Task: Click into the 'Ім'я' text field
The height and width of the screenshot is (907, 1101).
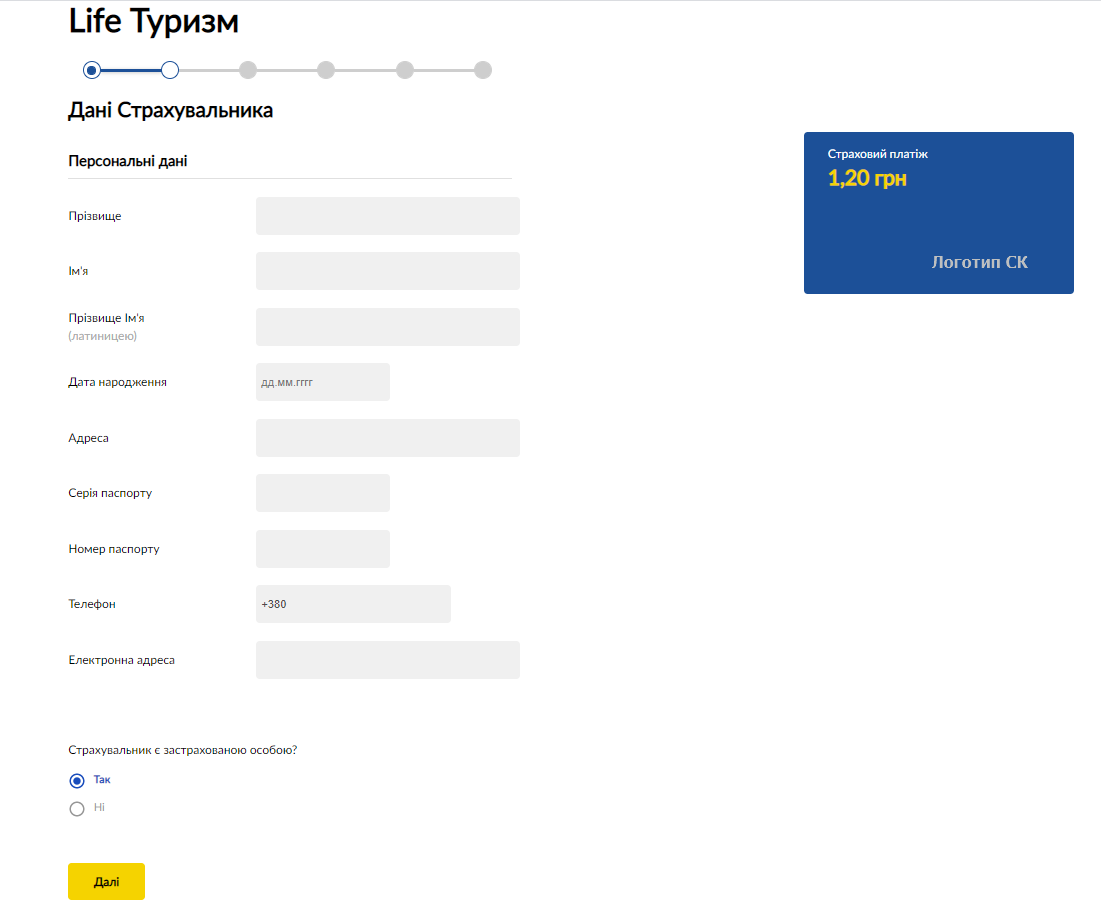Action: pos(387,271)
